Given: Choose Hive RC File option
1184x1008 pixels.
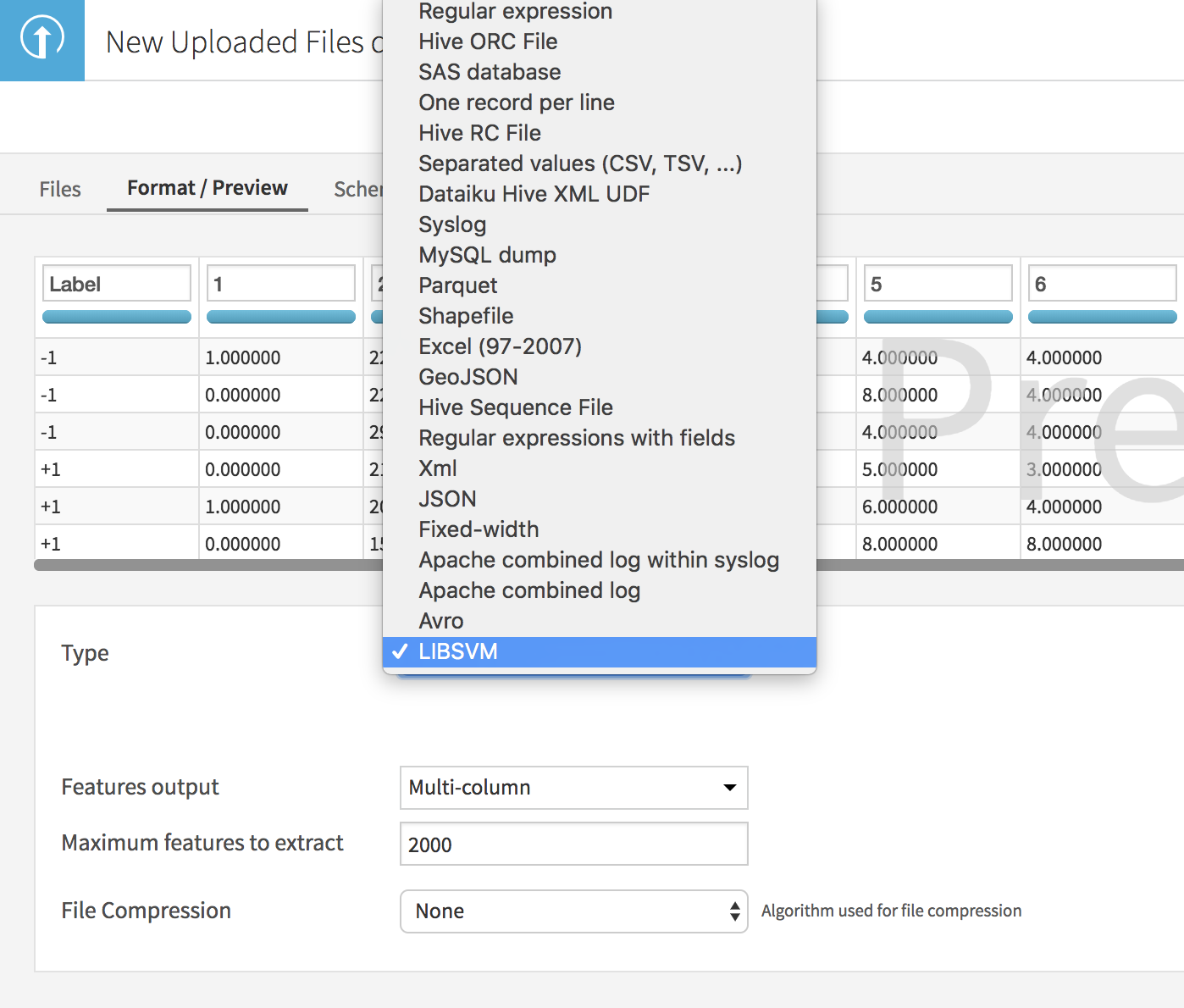Looking at the screenshot, I should [600, 133].
